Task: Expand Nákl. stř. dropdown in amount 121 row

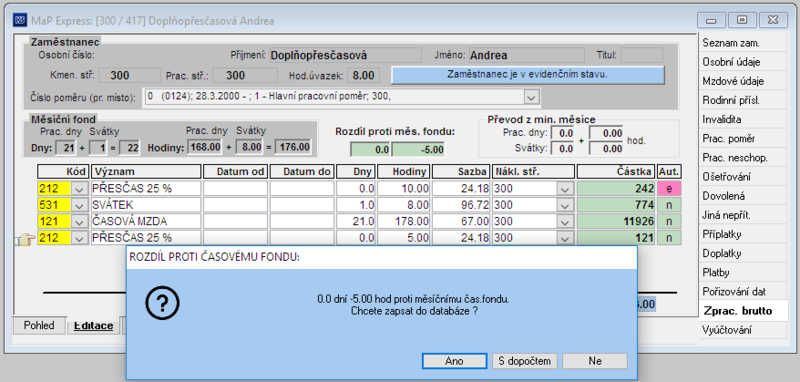Action: coord(564,238)
